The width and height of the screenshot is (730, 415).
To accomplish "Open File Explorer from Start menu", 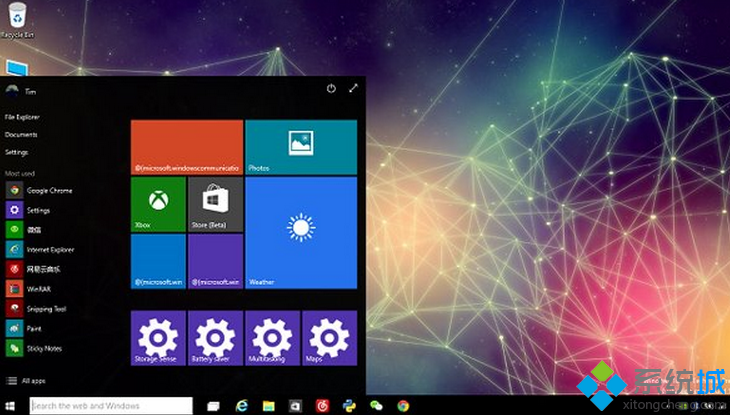I will click(23, 117).
